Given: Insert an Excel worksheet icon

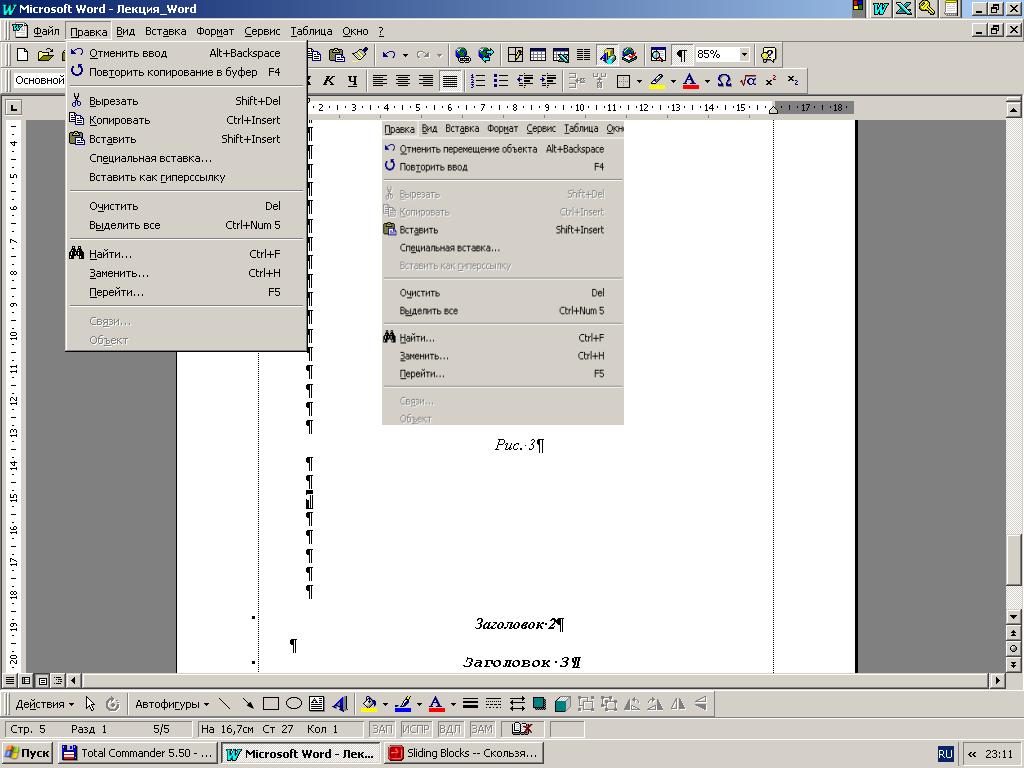Looking at the screenshot, I should pyautogui.click(x=560, y=55).
